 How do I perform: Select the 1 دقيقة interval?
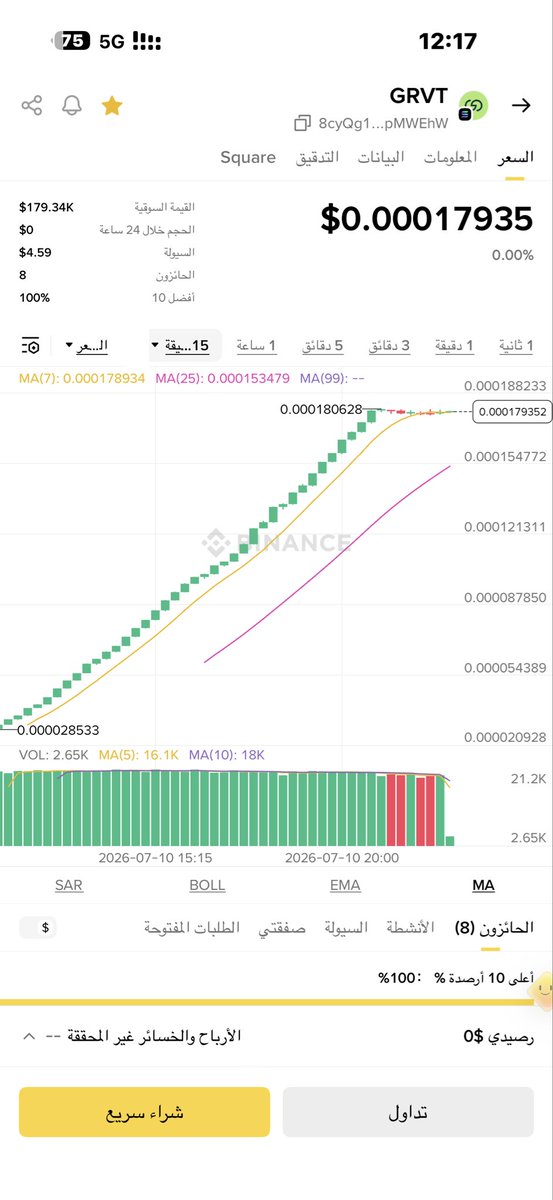tap(454, 345)
